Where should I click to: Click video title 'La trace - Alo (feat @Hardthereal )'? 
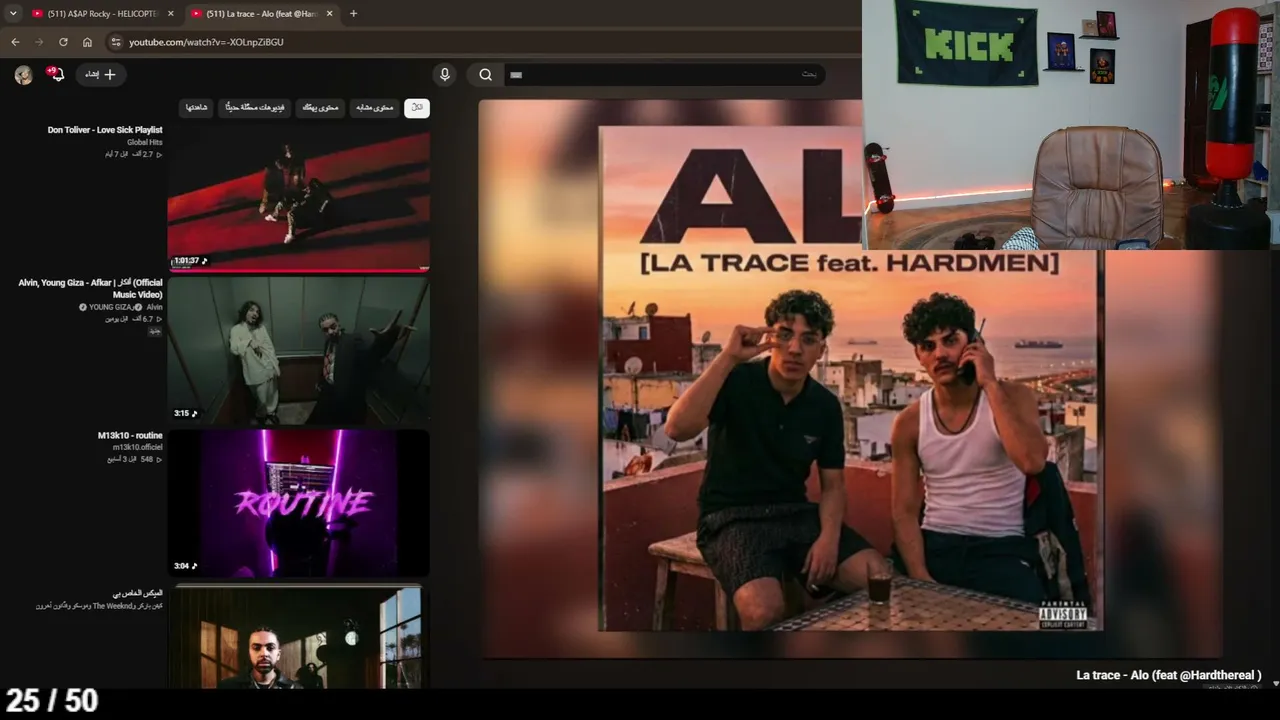[1168, 675]
